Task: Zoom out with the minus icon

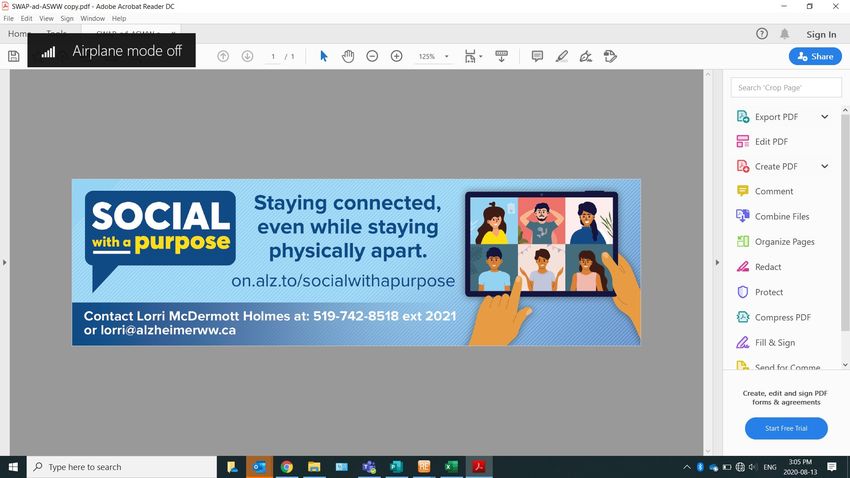Action: [372, 56]
